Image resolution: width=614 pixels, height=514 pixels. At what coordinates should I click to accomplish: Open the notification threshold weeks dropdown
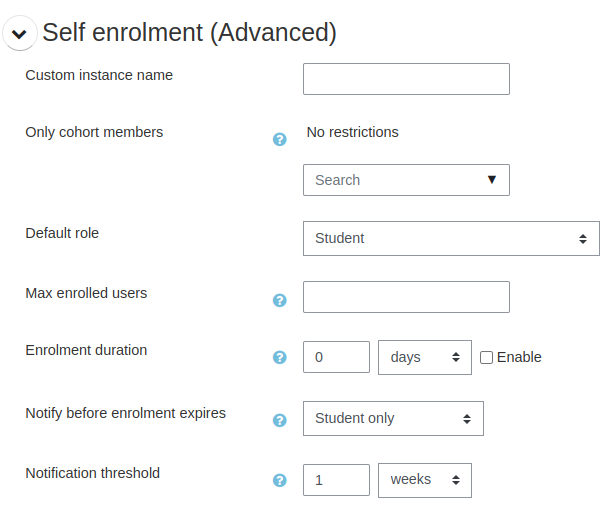point(425,480)
